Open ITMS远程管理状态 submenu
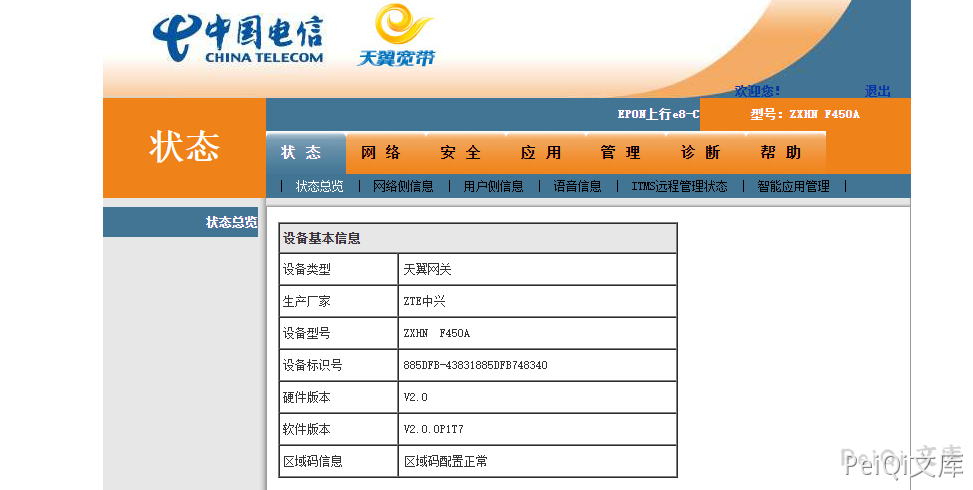The image size is (973, 490). click(679, 186)
